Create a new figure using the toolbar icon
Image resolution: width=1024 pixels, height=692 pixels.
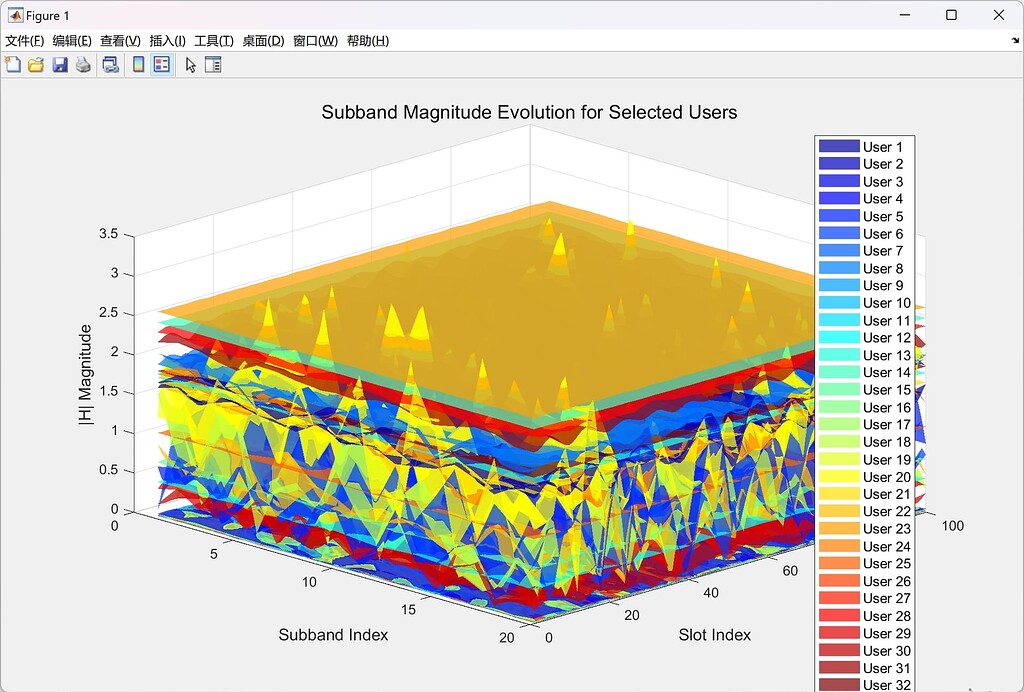[x=12, y=63]
